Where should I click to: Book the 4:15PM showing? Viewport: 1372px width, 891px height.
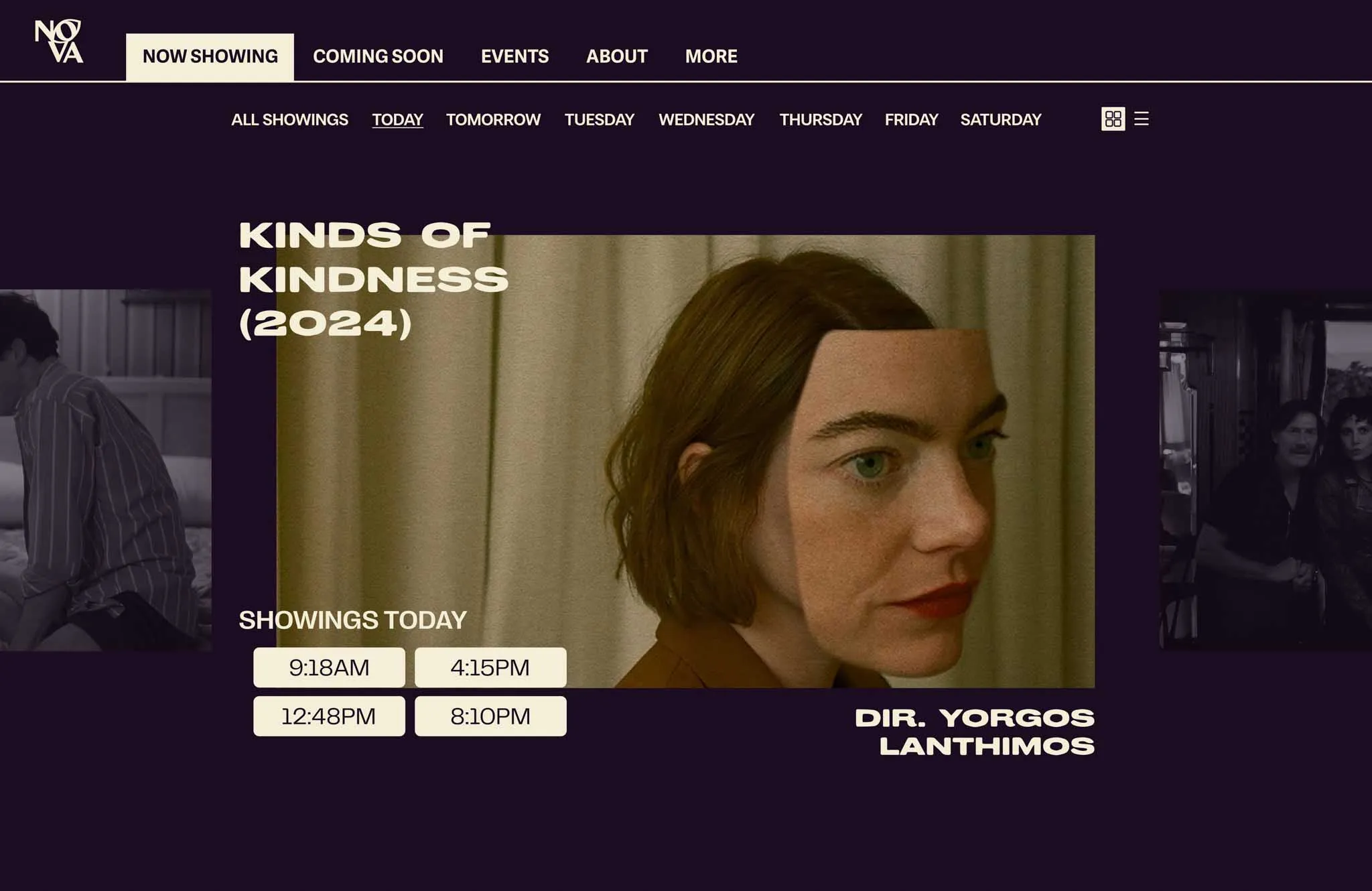[x=490, y=667]
